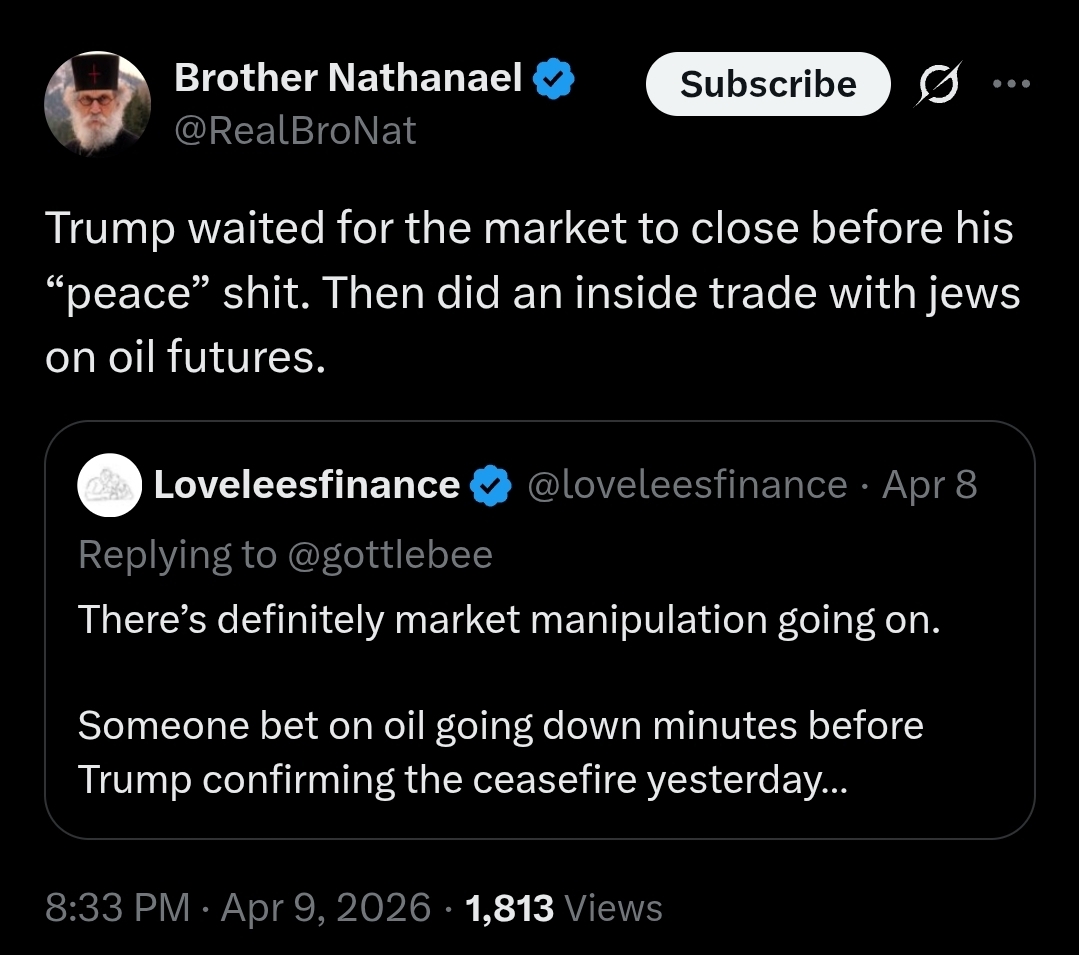Click the 8:33 PM timestamp

[x=117, y=908]
